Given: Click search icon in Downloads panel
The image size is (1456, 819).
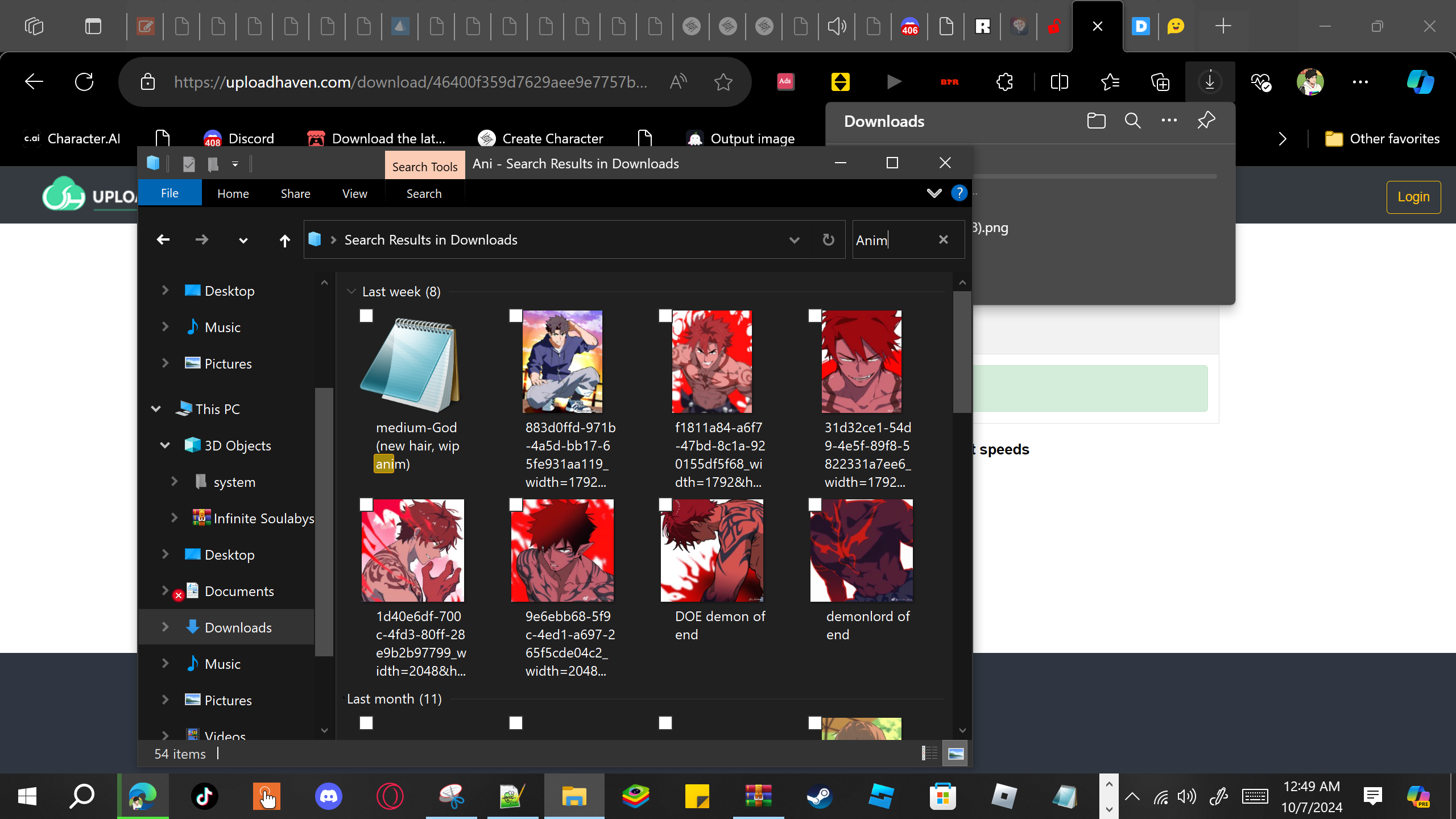Looking at the screenshot, I should (x=1132, y=121).
